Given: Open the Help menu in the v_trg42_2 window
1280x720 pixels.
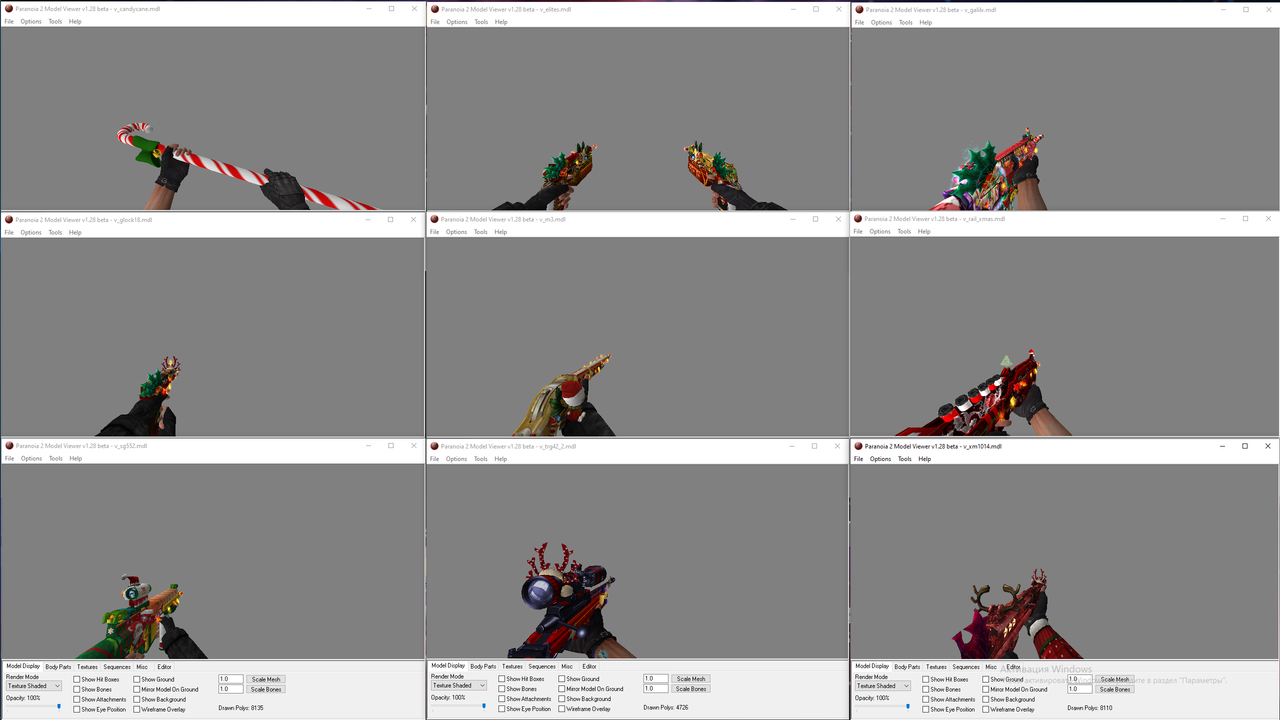Looking at the screenshot, I should [x=501, y=459].
